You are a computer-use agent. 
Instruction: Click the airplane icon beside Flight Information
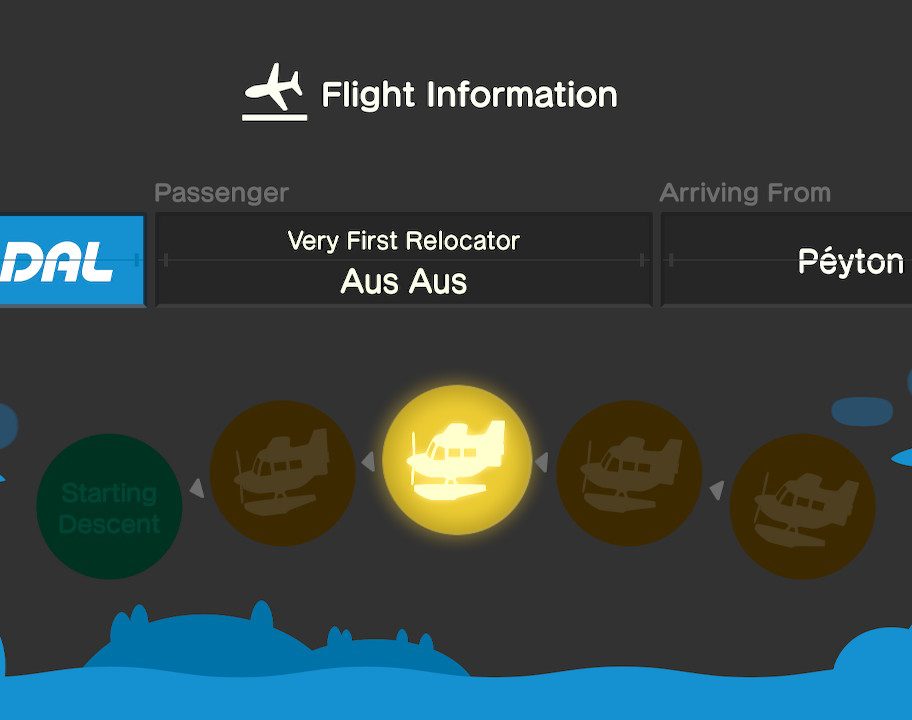pyautogui.click(x=274, y=91)
